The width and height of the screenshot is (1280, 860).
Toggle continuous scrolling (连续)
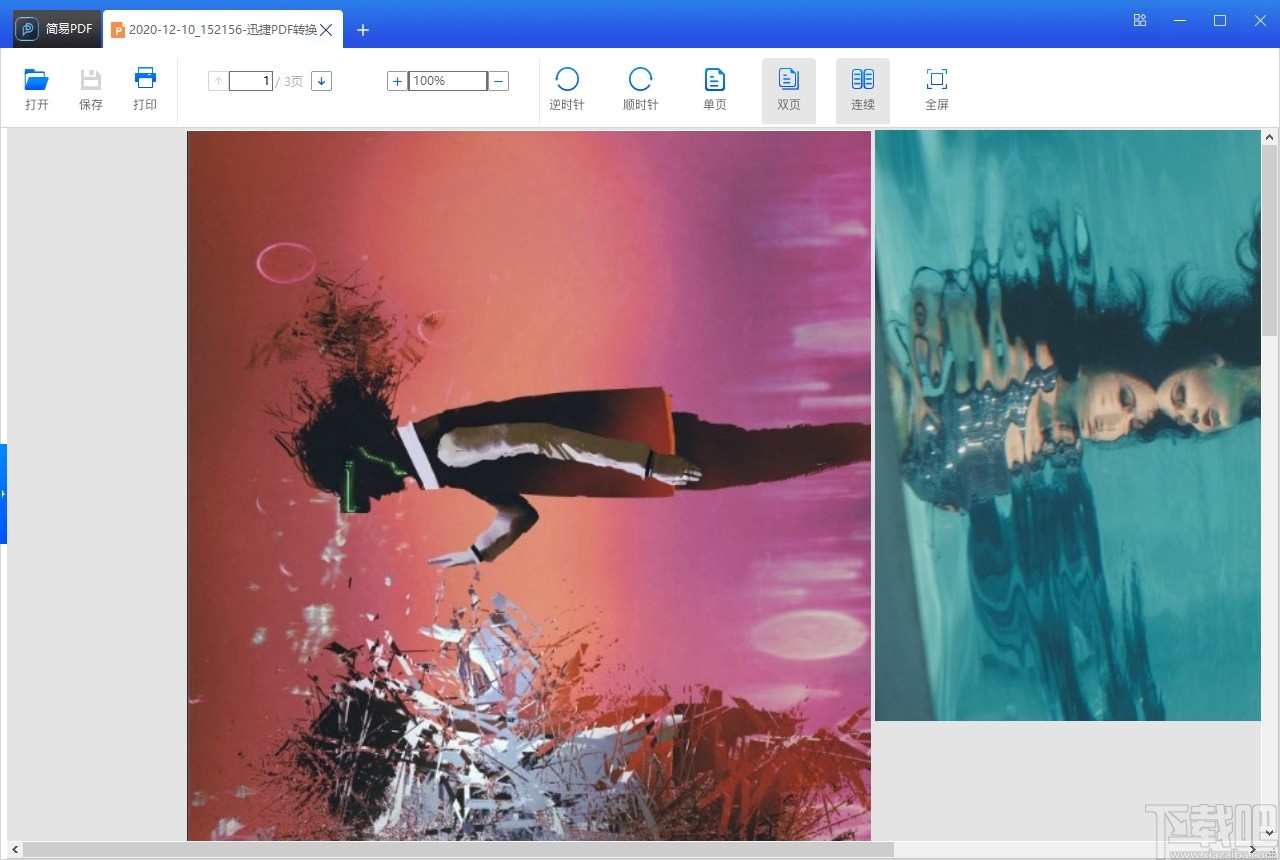[863, 91]
